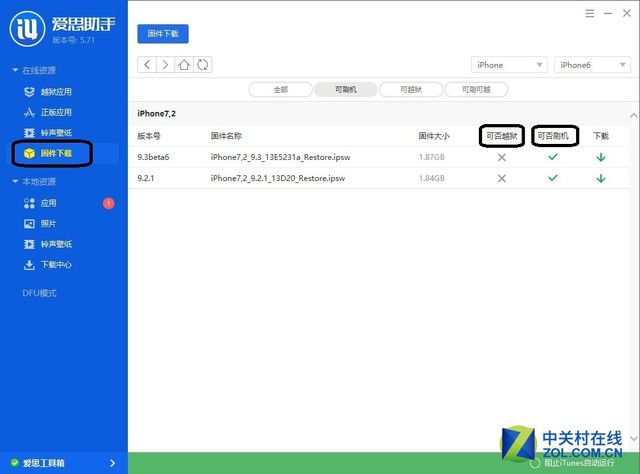
Task: Click the 爱思工具箱 check icon
Action: [15, 463]
